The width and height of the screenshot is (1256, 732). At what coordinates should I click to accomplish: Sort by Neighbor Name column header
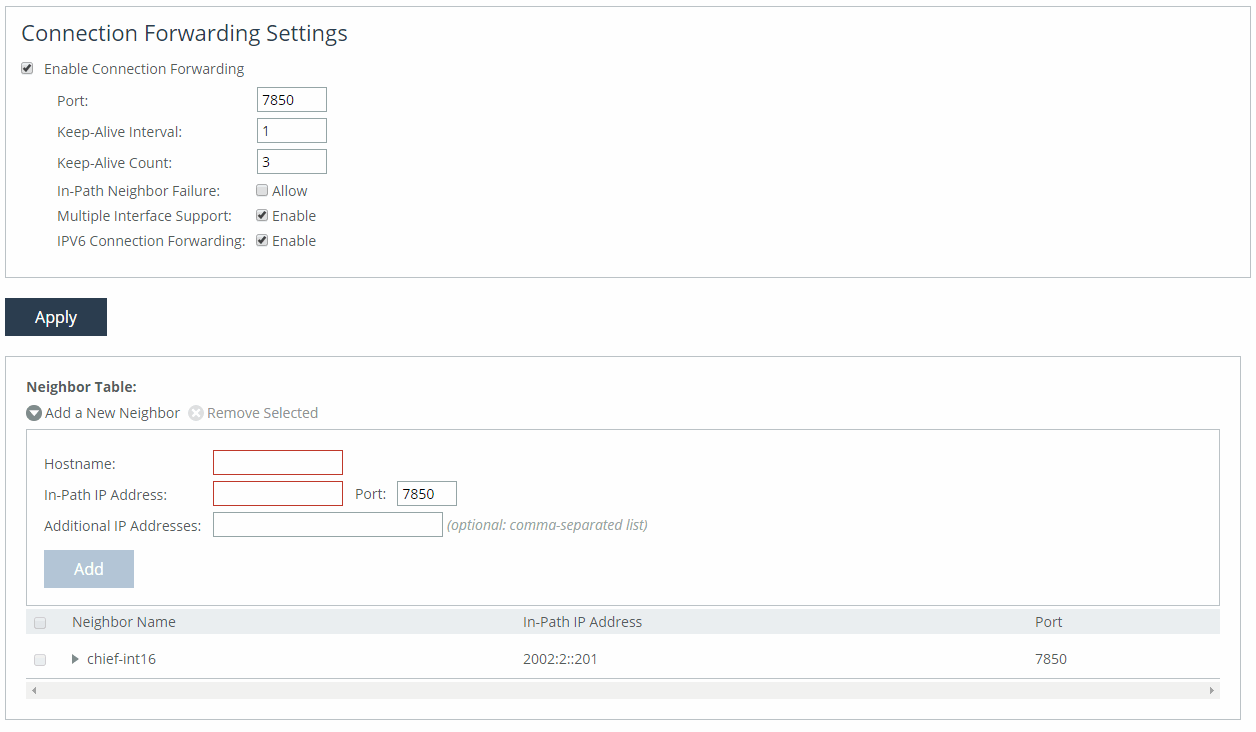coord(124,622)
